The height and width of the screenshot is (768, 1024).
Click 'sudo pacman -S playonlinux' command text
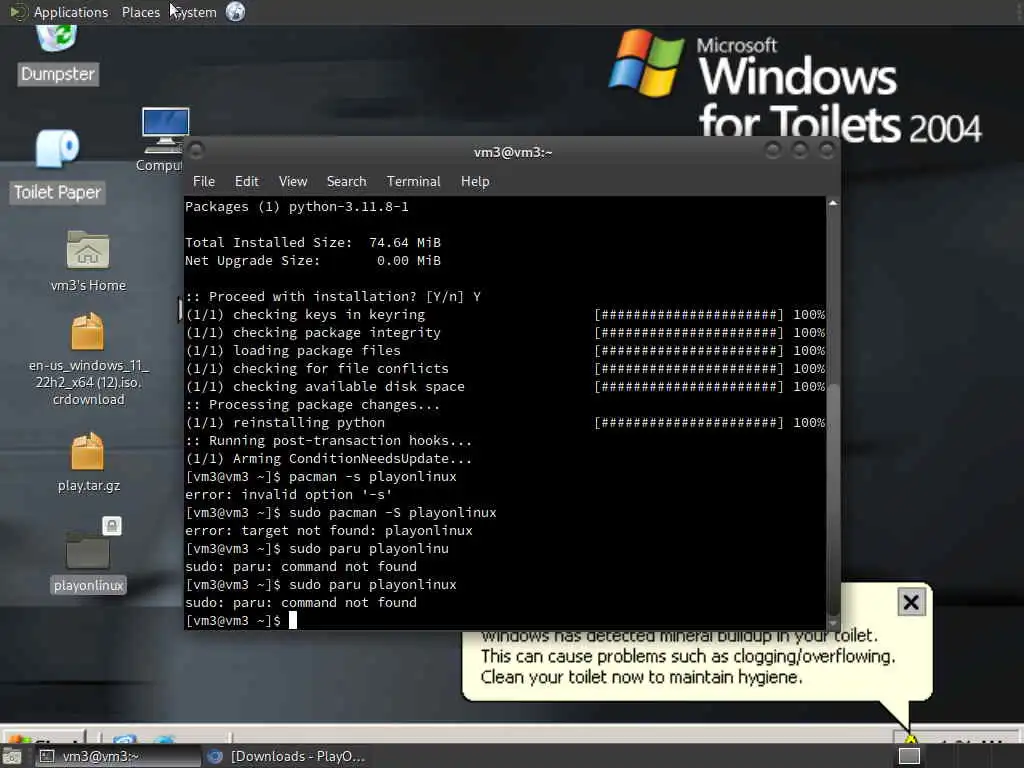(392, 513)
